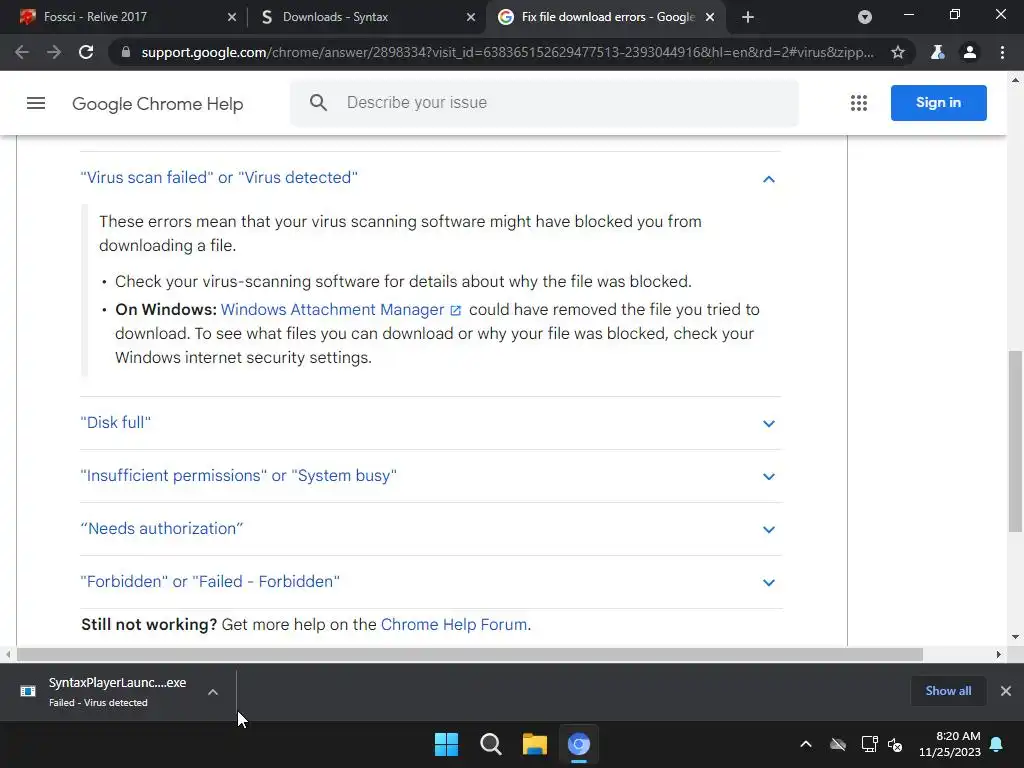Open the Chrome Help Forum link
The height and width of the screenshot is (768, 1024).
click(x=454, y=624)
